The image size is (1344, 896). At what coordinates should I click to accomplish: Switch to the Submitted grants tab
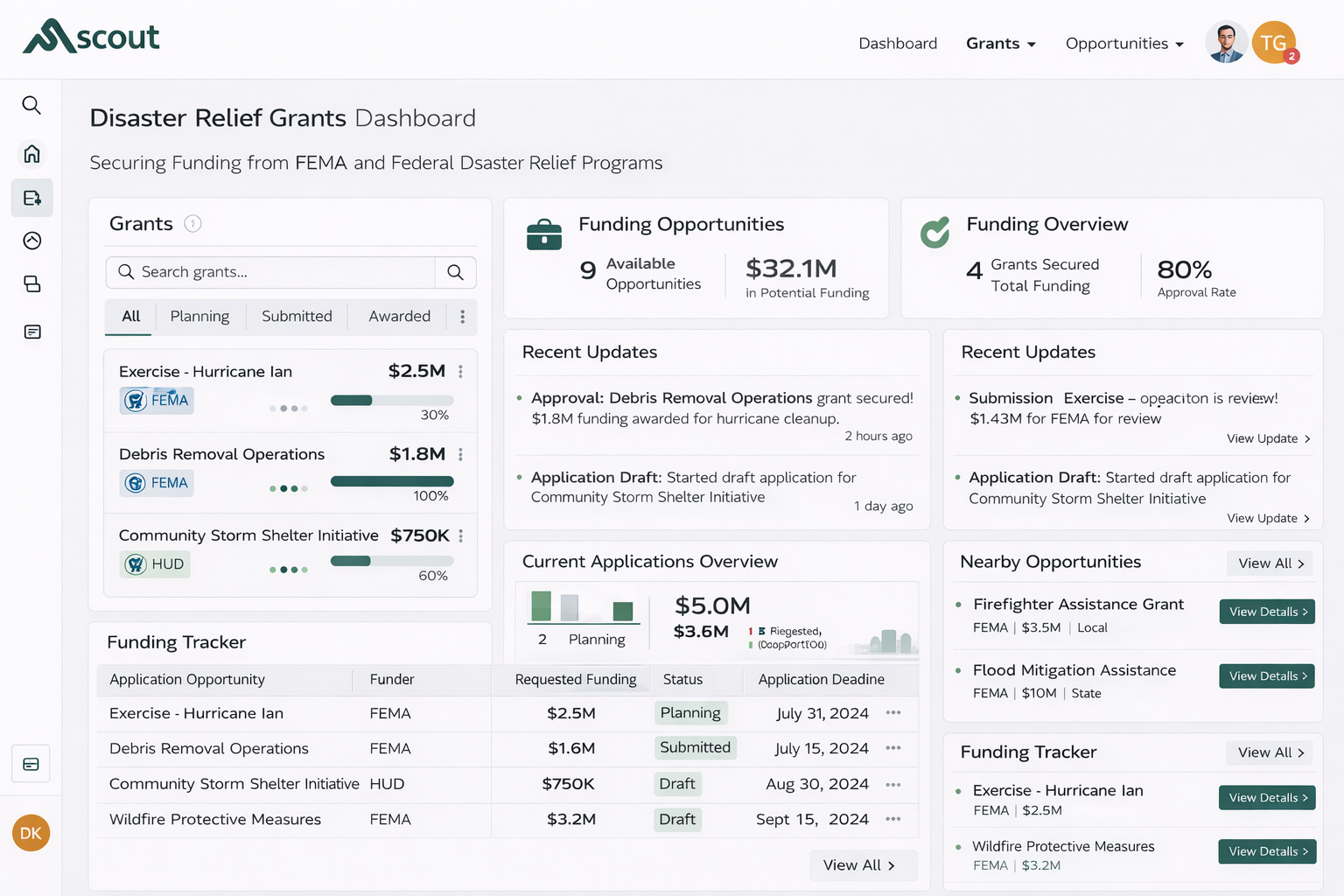pyautogui.click(x=297, y=317)
